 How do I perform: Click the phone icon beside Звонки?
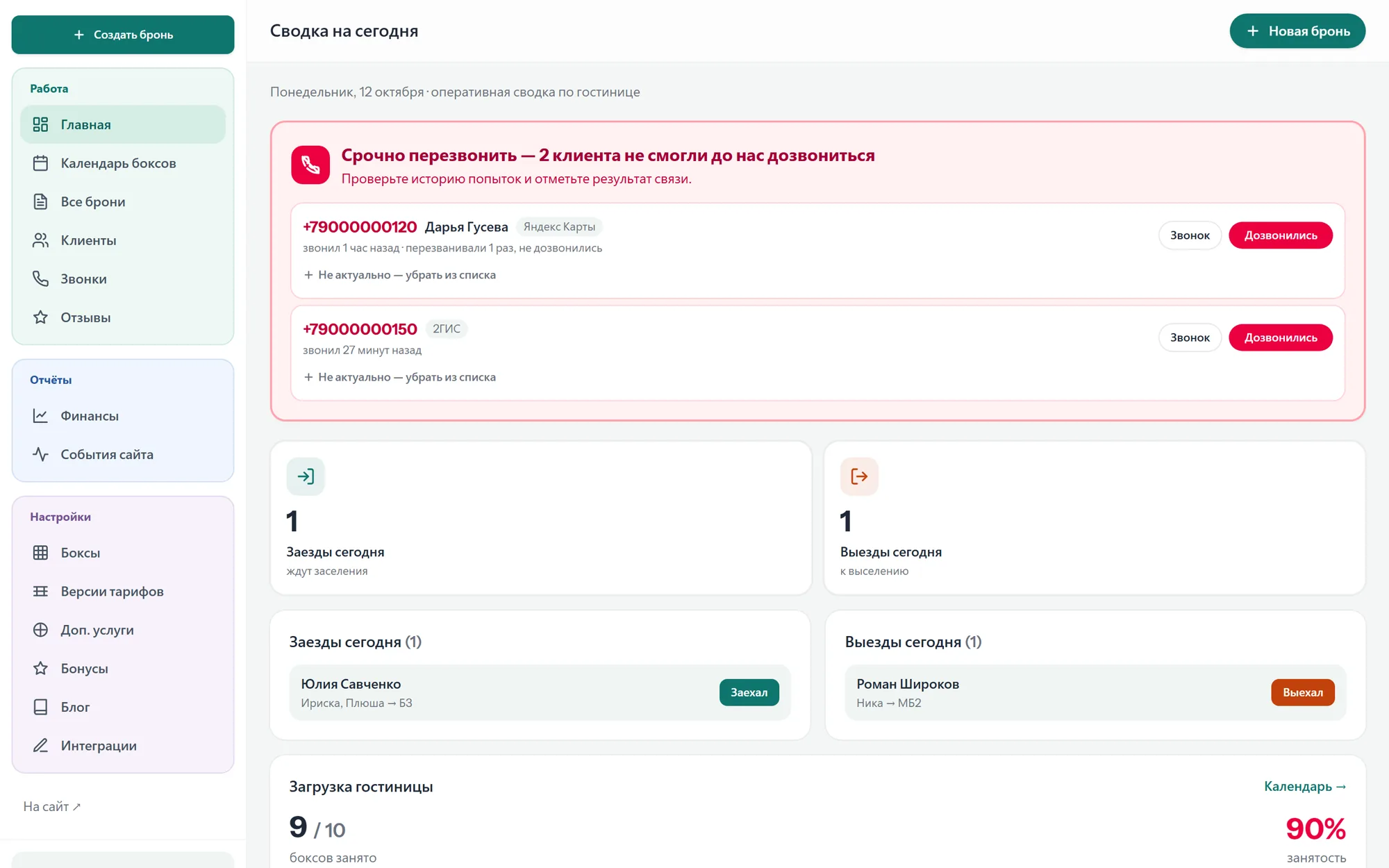pyautogui.click(x=40, y=278)
